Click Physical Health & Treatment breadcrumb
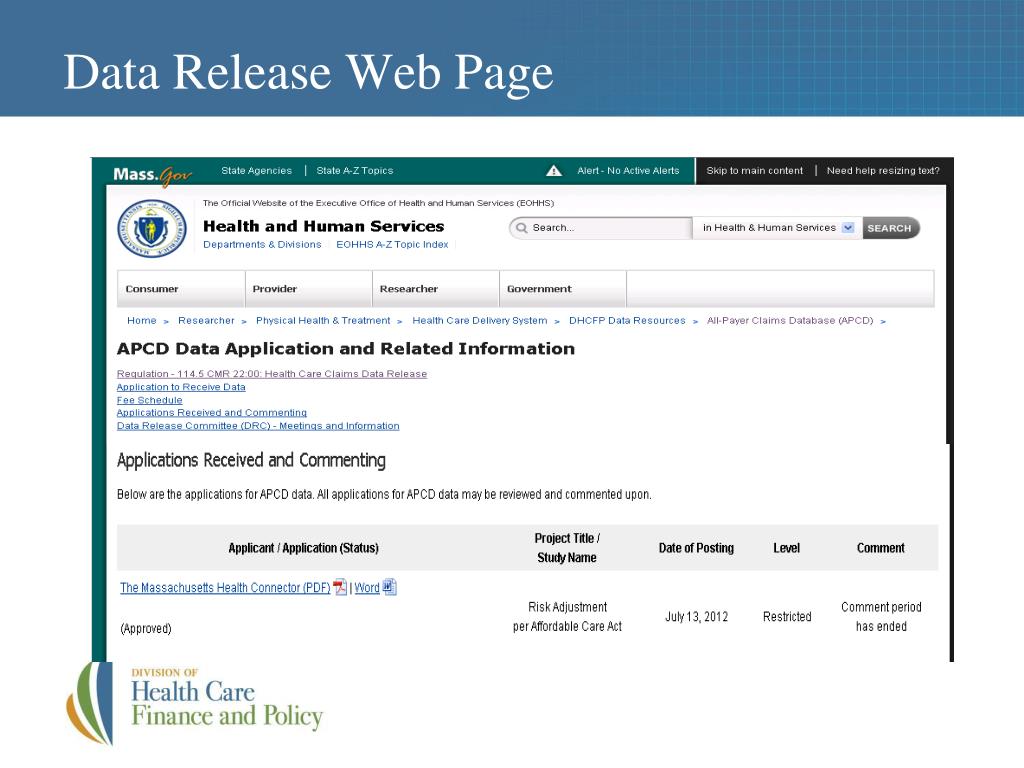The height and width of the screenshot is (768, 1024). click(x=323, y=321)
